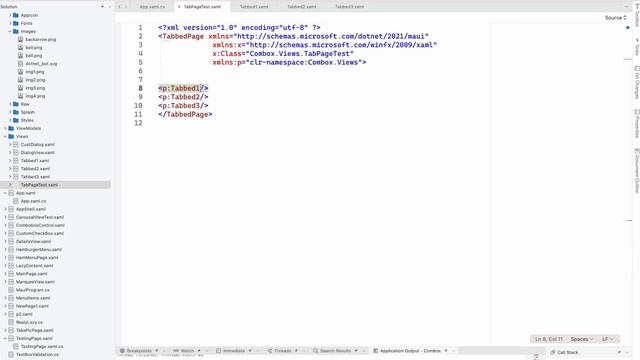Open the Properties side panel
The height and width of the screenshot is (360, 640).
pos(637,123)
